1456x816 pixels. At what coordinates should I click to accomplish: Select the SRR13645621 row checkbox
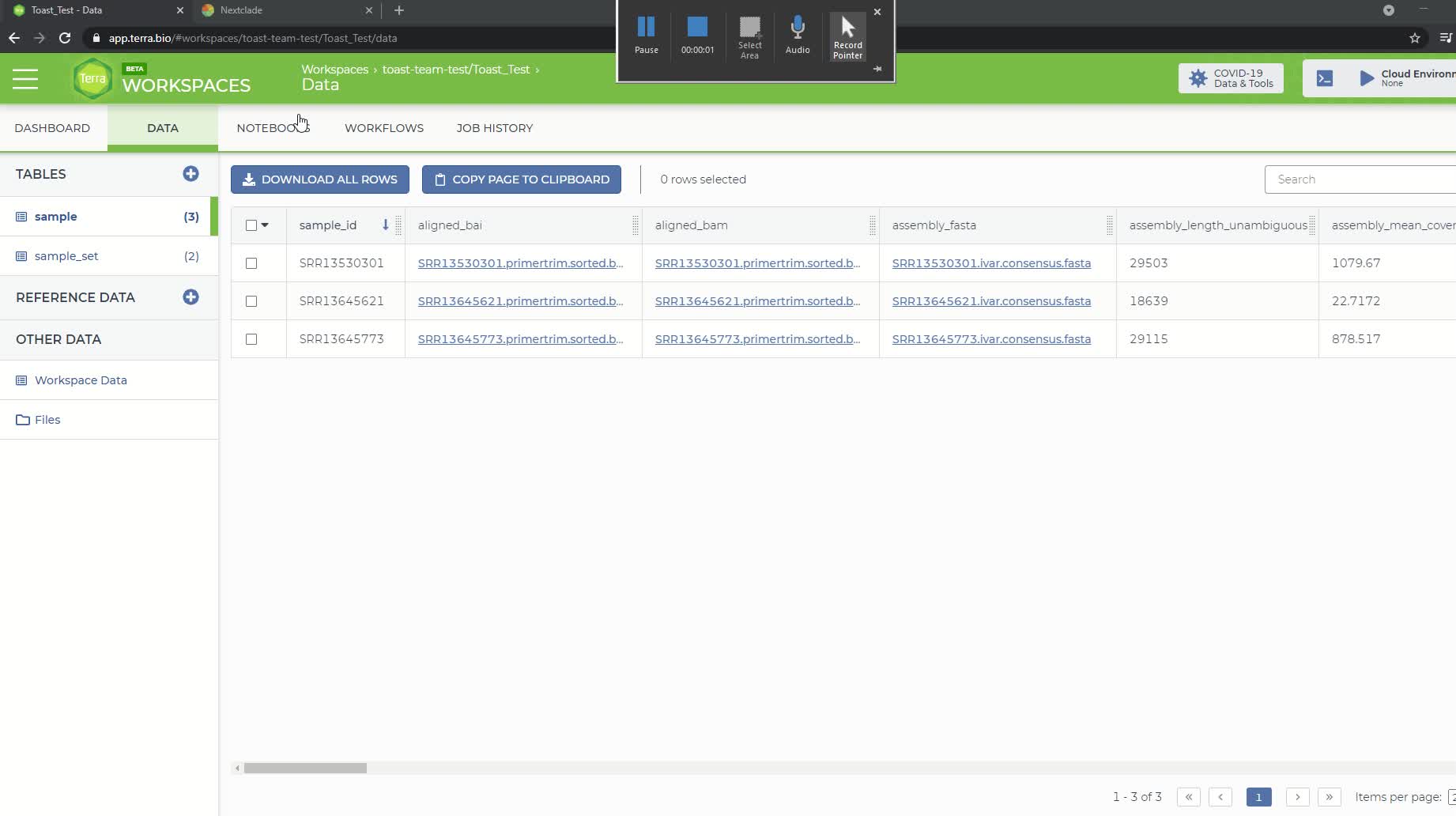tap(251, 301)
